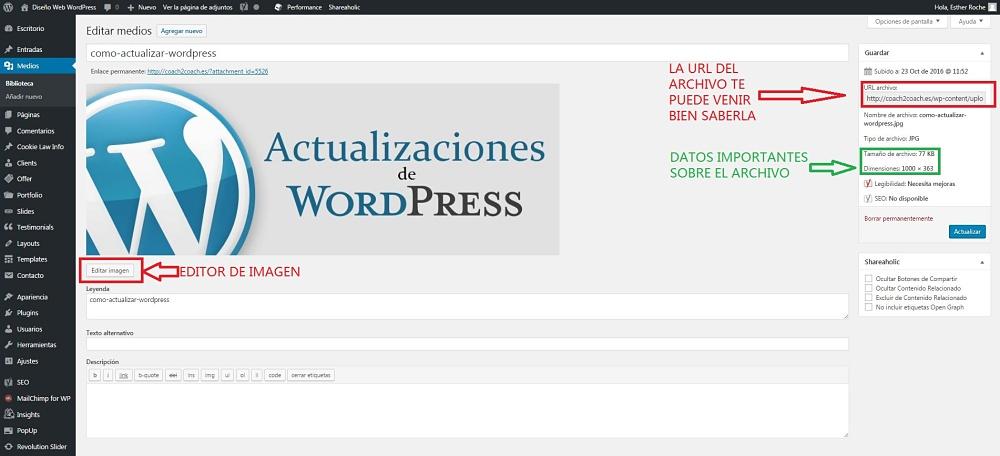Click the Templates icon in sidebar
This screenshot has width=1000, height=456.
[8, 260]
